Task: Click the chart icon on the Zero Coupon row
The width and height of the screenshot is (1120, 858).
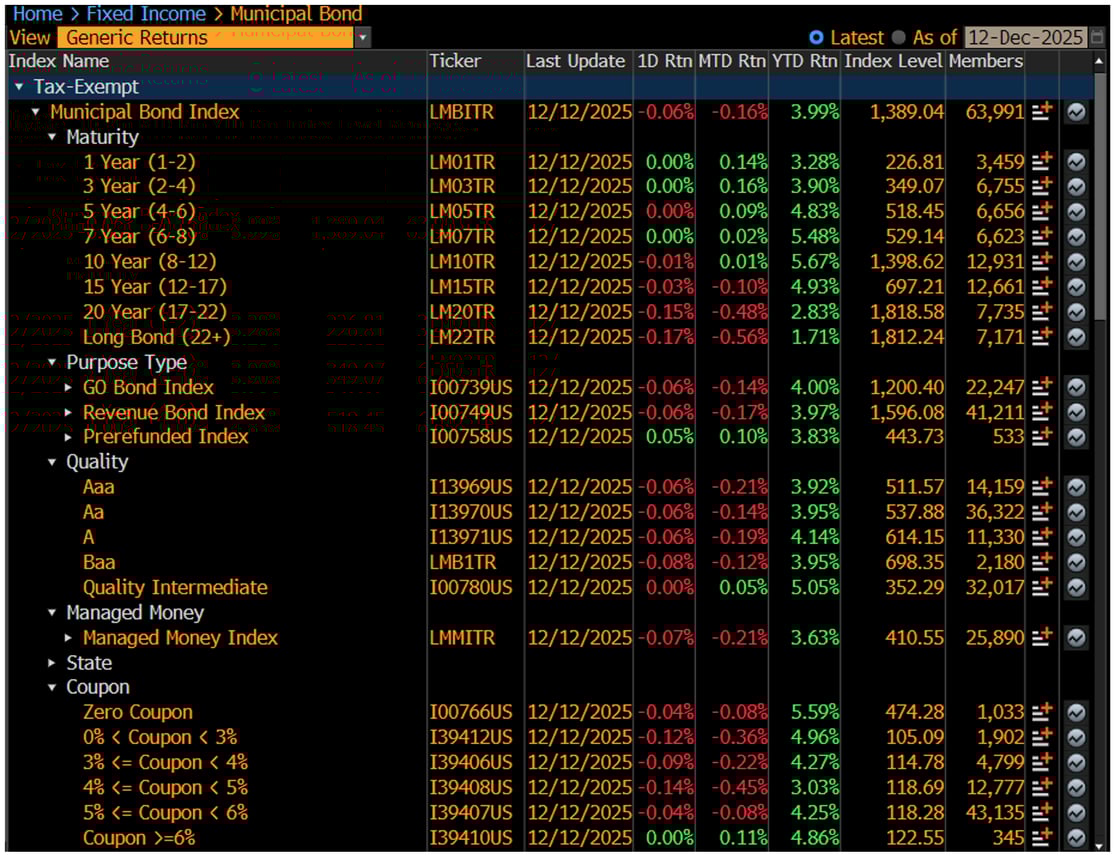Action: (1075, 712)
